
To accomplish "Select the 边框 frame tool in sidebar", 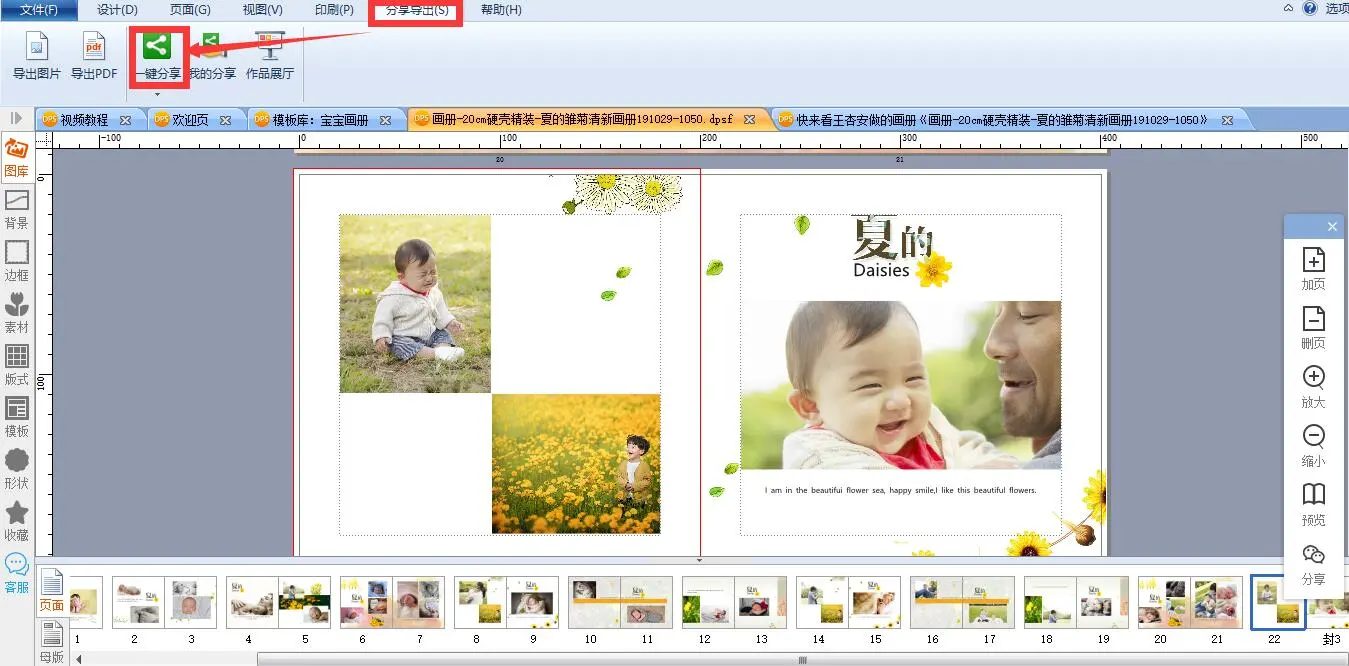I will point(17,260).
